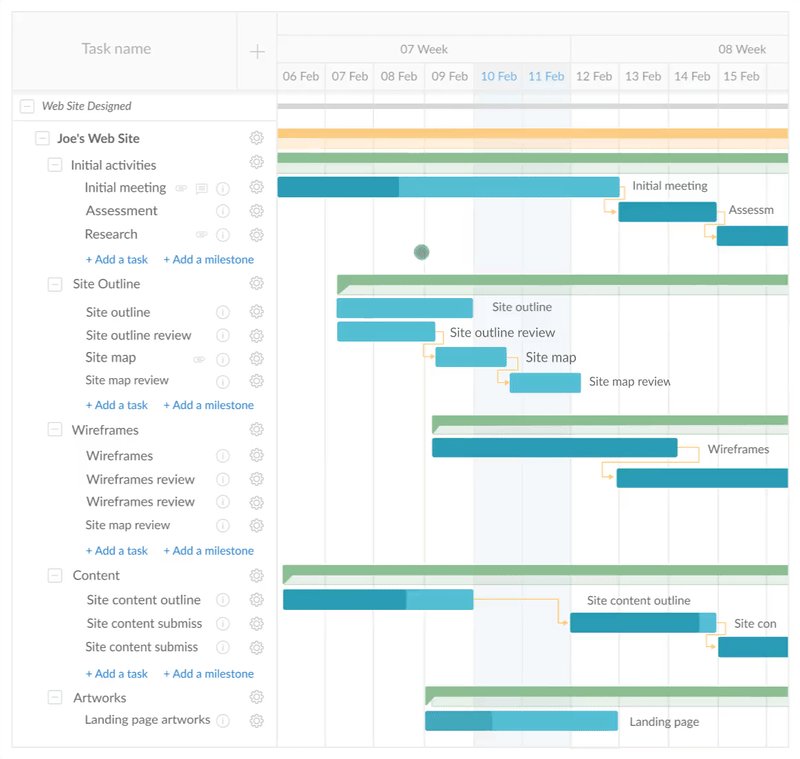This screenshot has height=759, width=800.
Task: Open settings gear for Landing page artworks
Action: (257, 721)
